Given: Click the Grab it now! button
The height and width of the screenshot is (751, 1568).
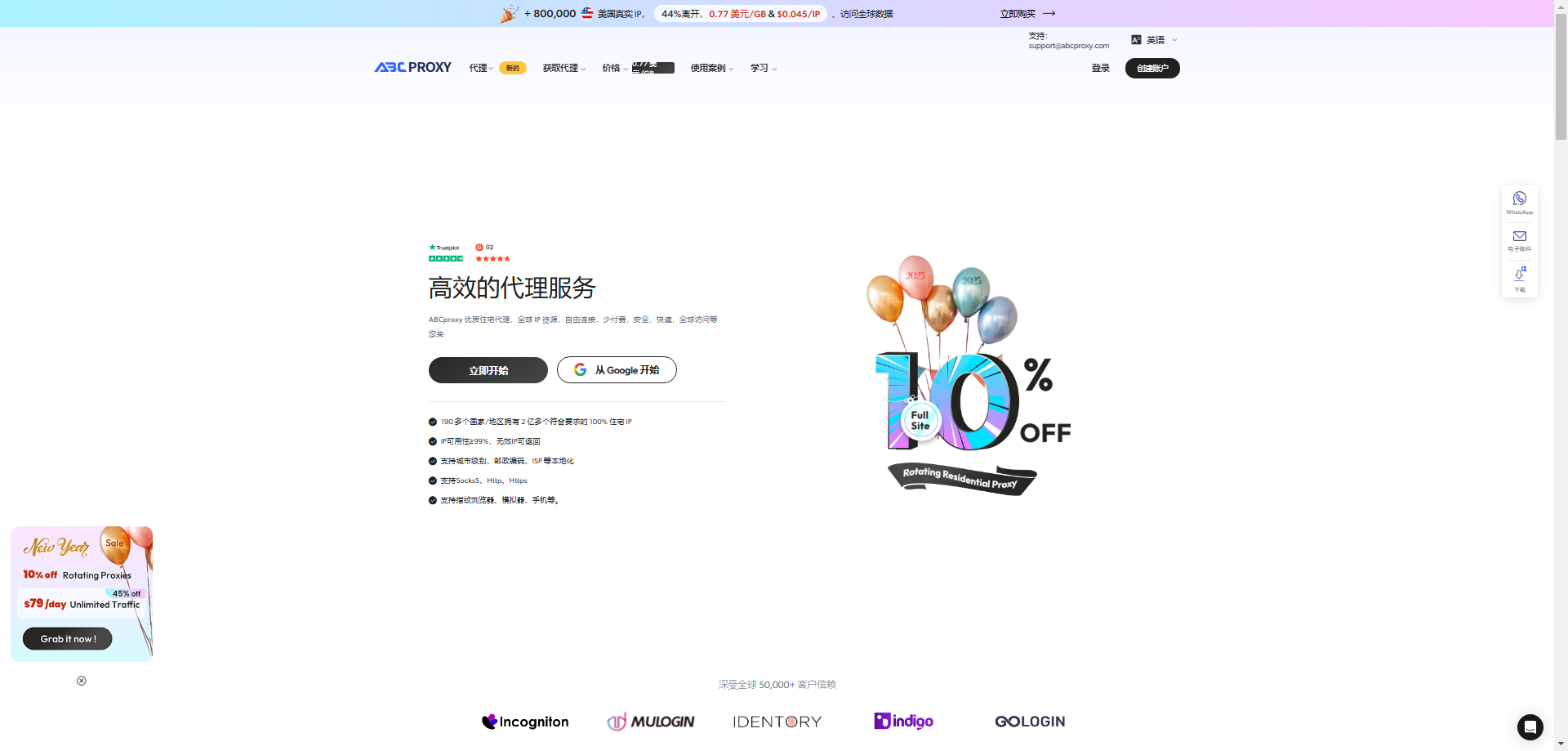Looking at the screenshot, I should [68, 639].
